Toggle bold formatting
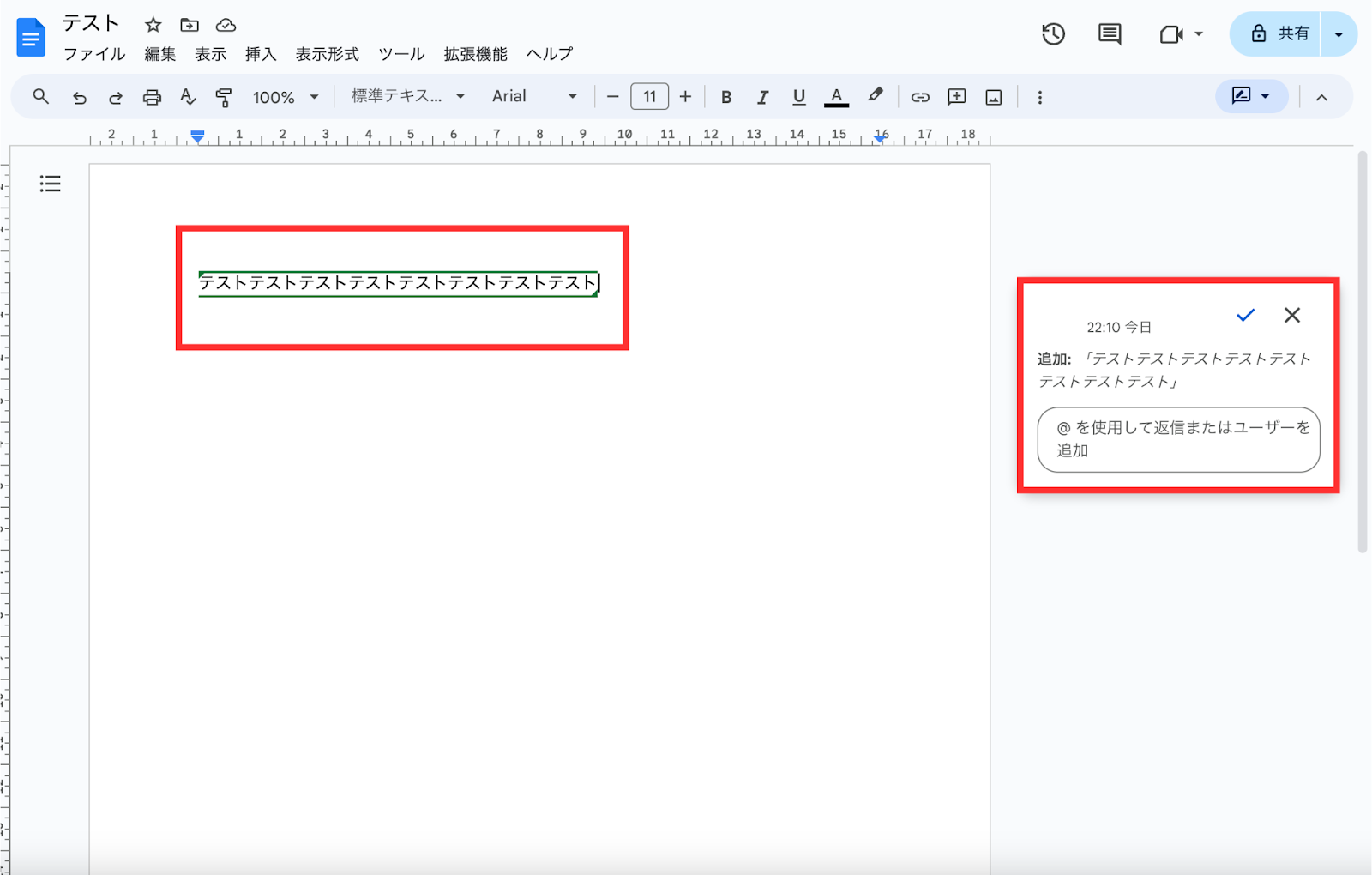The width and height of the screenshot is (1372, 875). tap(726, 97)
